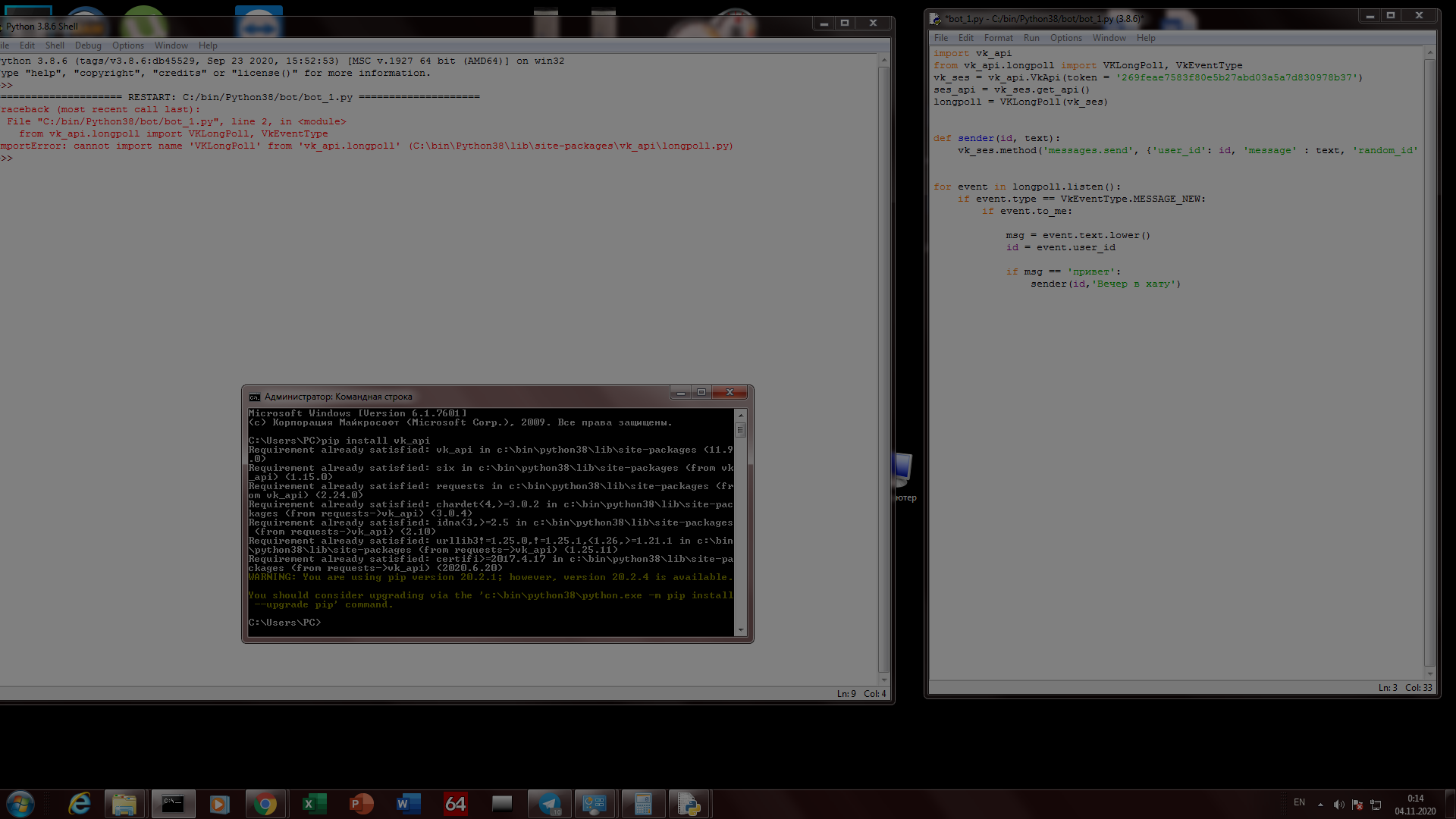Click 'import vk_api' line in editor
The width and height of the screenshot is (1456, 819).
[972, 53]
